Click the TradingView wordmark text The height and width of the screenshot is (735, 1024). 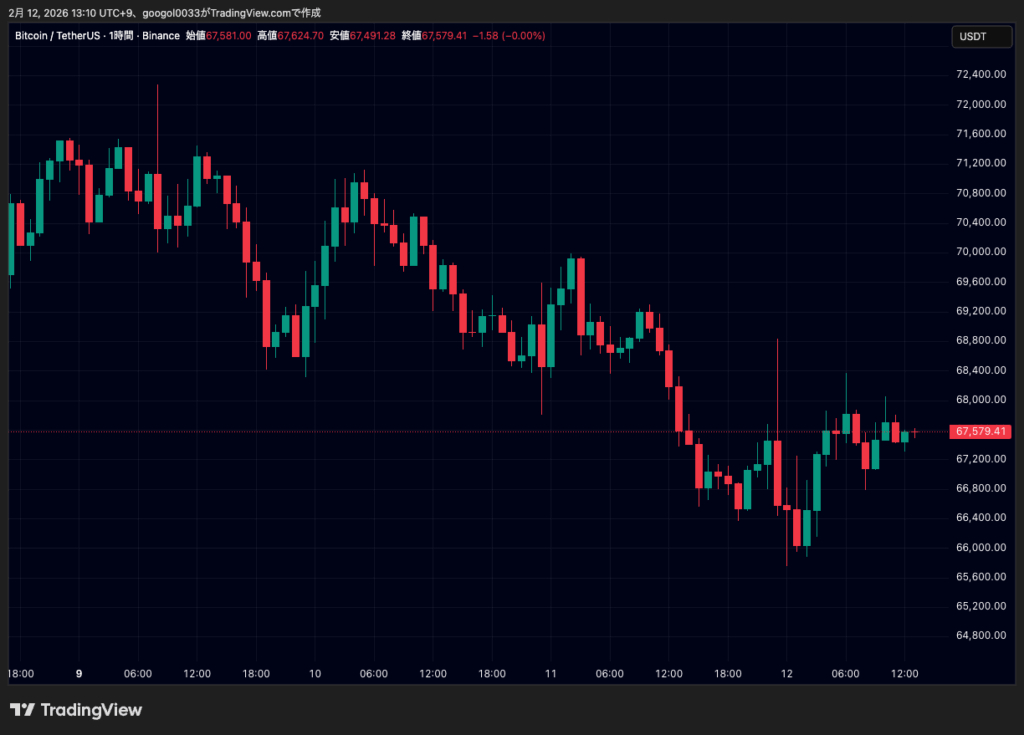click(90, 710)
